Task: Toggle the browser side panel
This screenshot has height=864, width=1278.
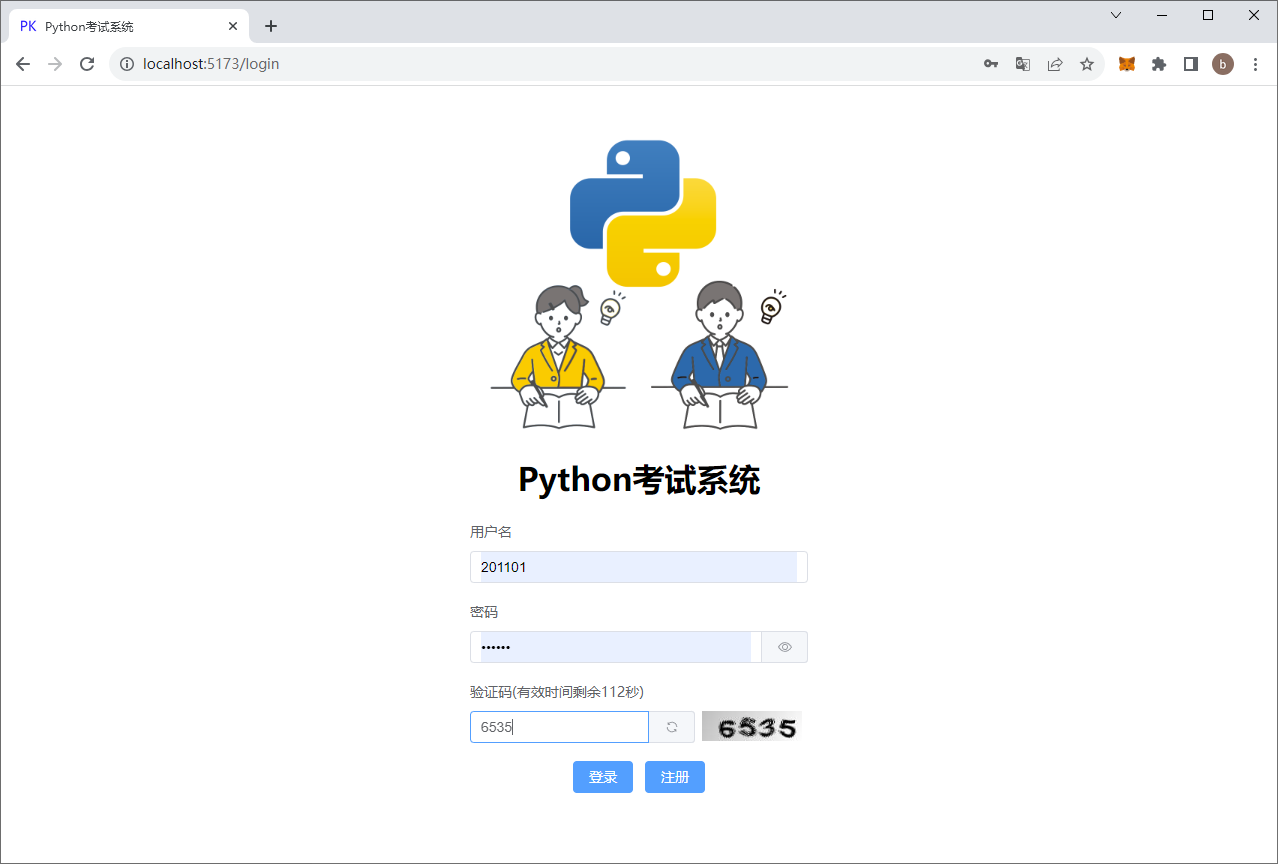Action: click(1191, 64)
